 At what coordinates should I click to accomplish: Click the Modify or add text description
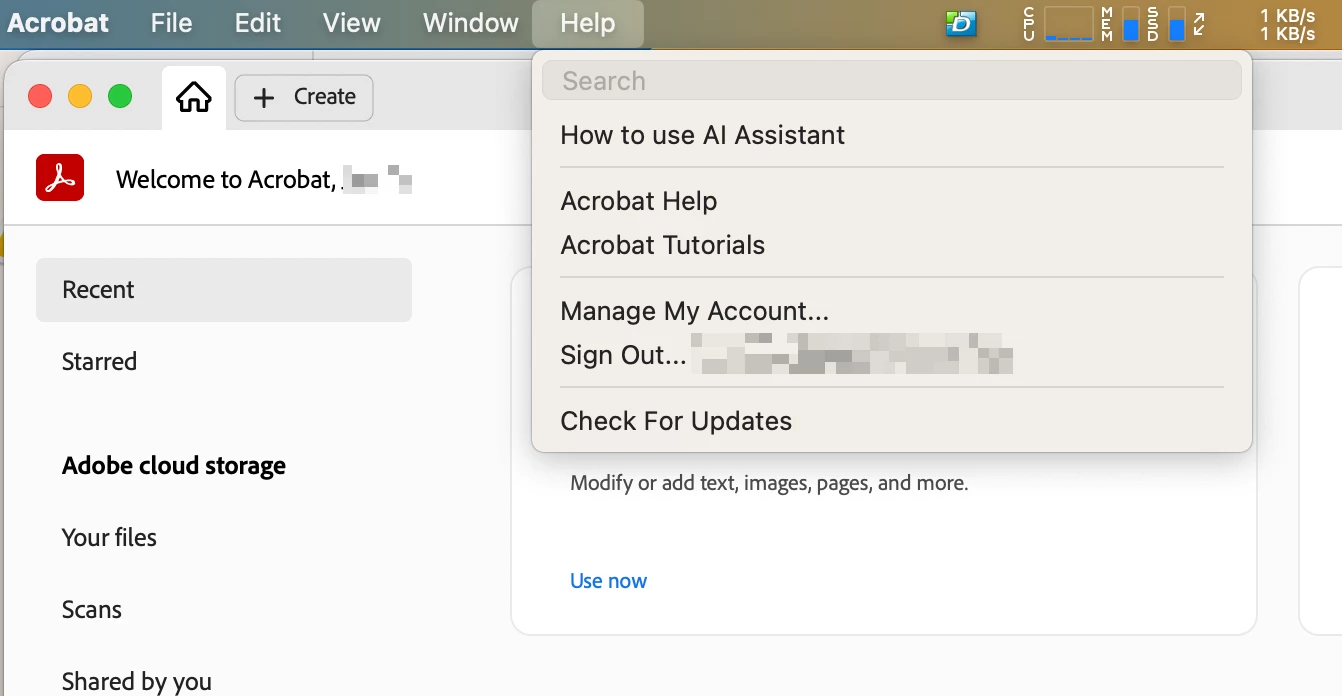point(769,484)
